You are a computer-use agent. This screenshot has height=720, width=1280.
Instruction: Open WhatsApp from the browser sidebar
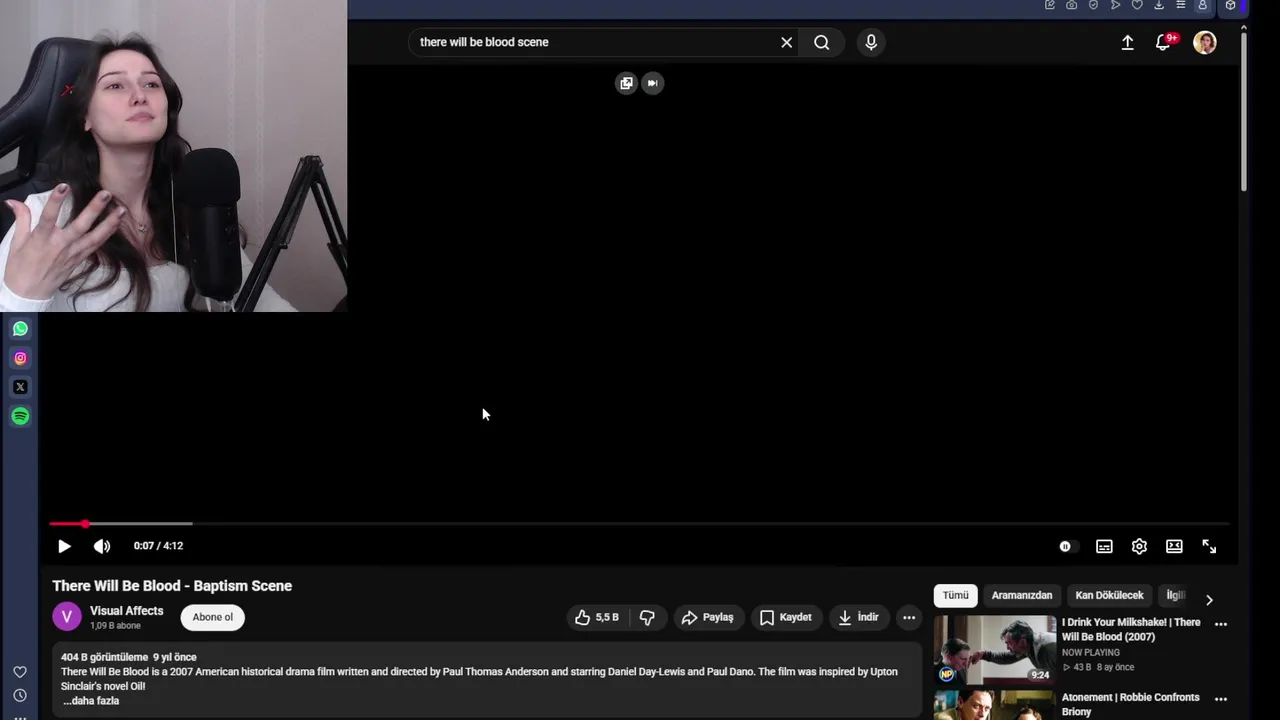point(20,329)
